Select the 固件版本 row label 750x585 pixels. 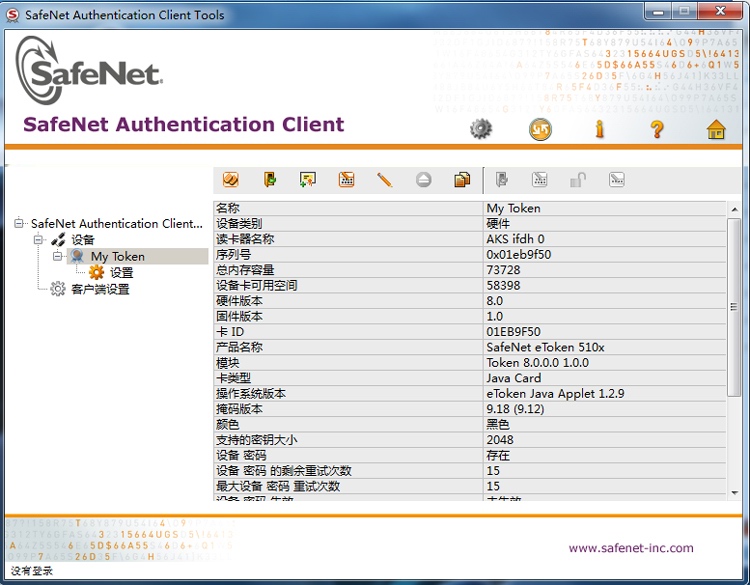[x=239, y=316]
